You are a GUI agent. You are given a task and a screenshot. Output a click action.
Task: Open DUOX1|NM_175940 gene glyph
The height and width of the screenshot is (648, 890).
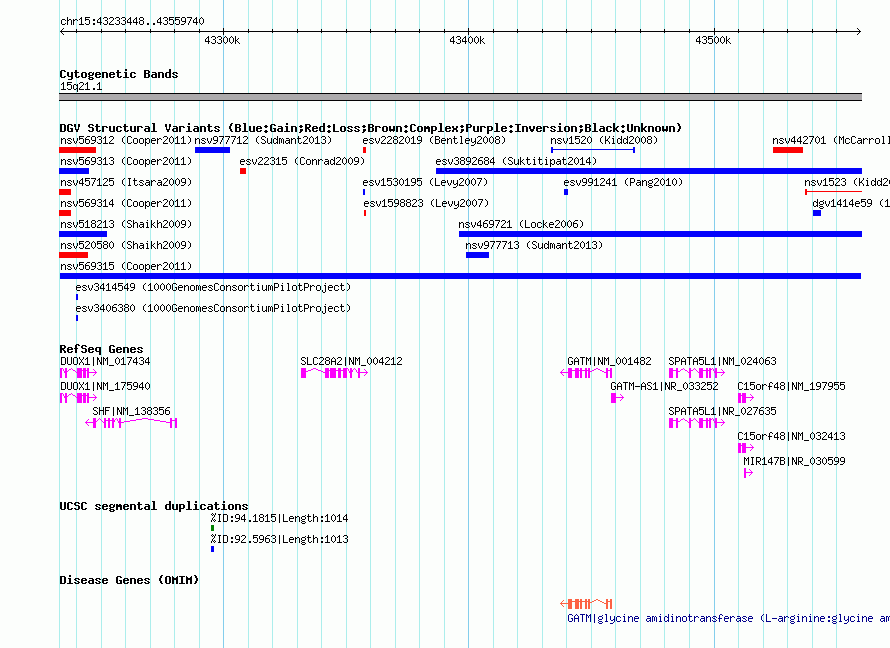pyautogui.click(x=78, y=398)
